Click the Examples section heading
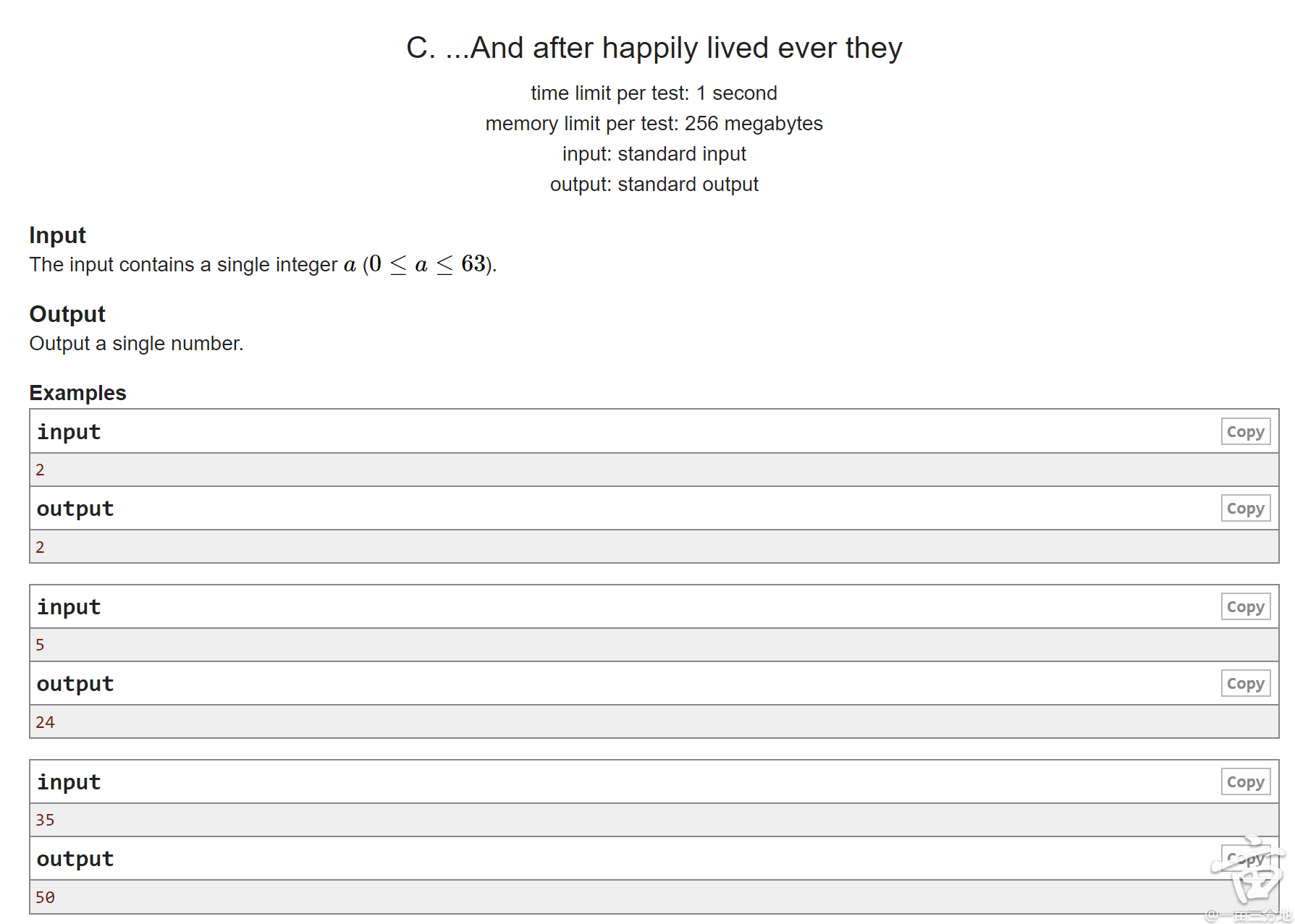This screenshot has width=1295, height=924. click(77, 393)
